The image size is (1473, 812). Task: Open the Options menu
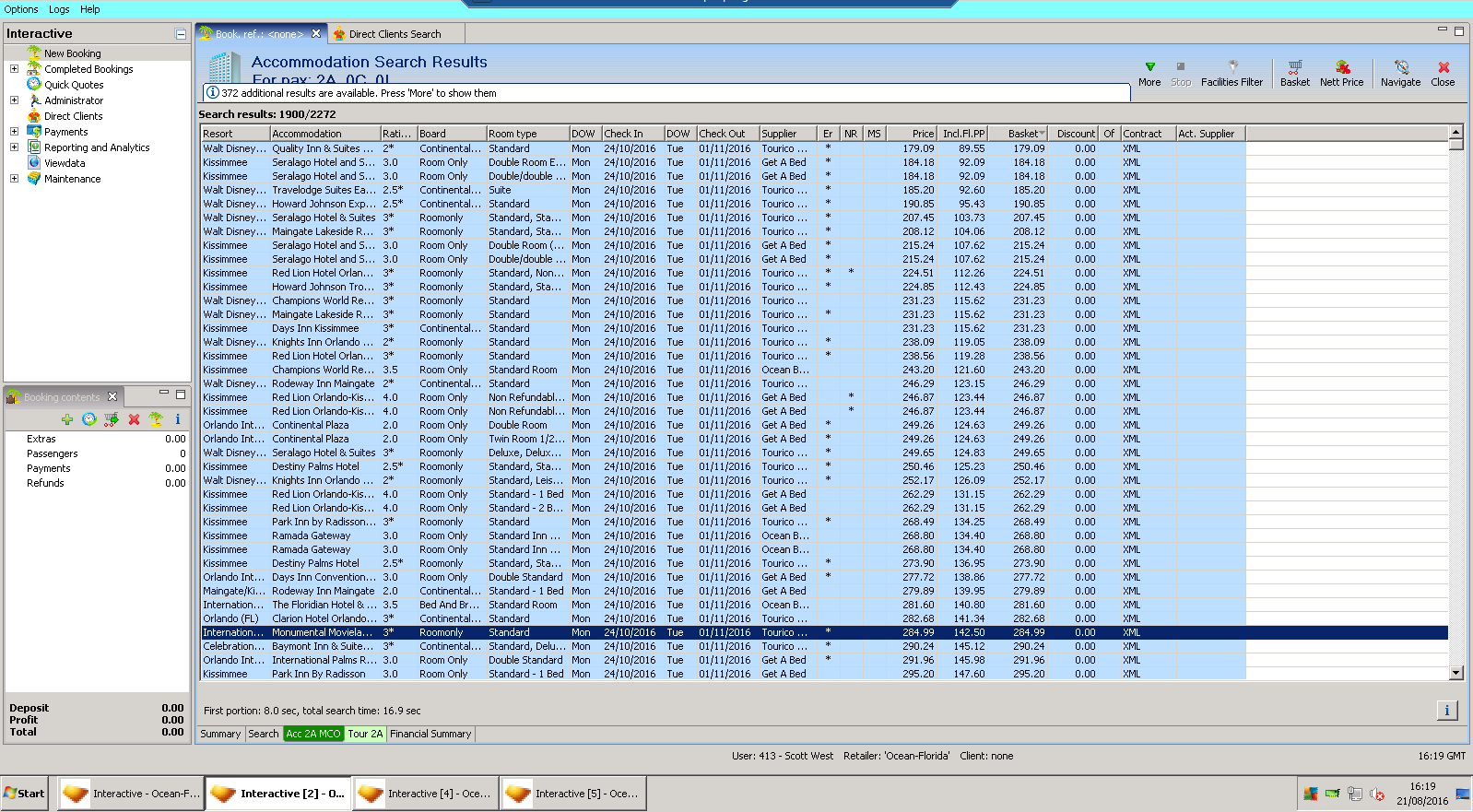pyautogui.click(x=21, y=9)
